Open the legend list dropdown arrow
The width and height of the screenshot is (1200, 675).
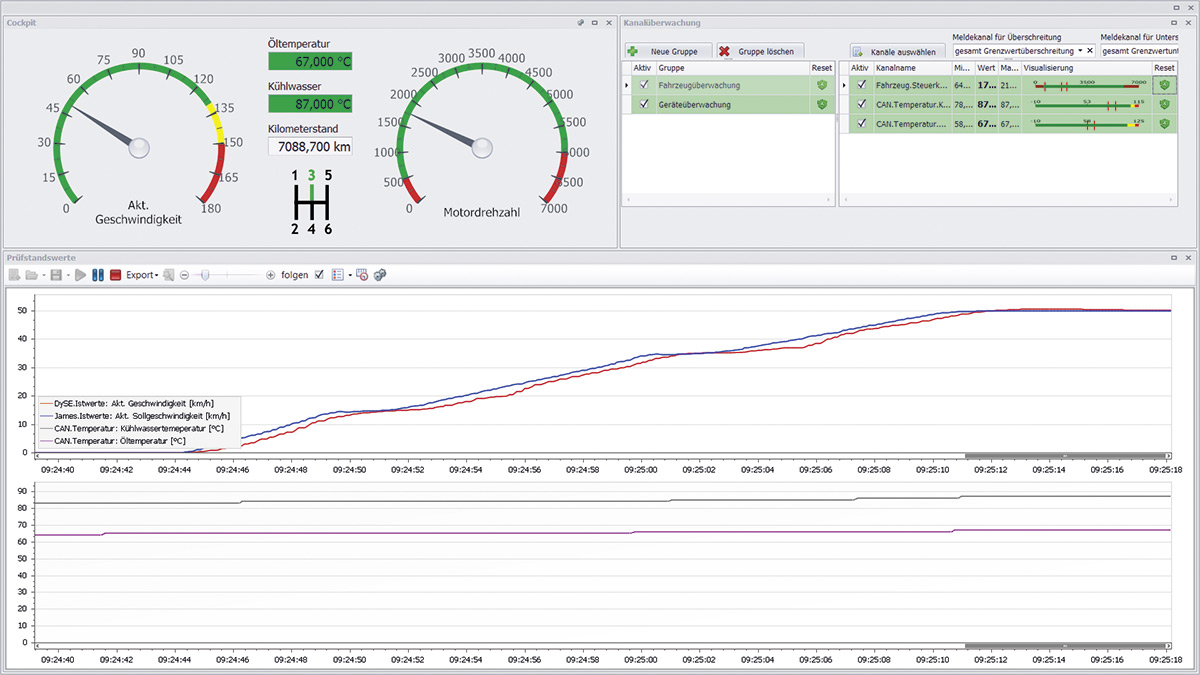[349, 275]
